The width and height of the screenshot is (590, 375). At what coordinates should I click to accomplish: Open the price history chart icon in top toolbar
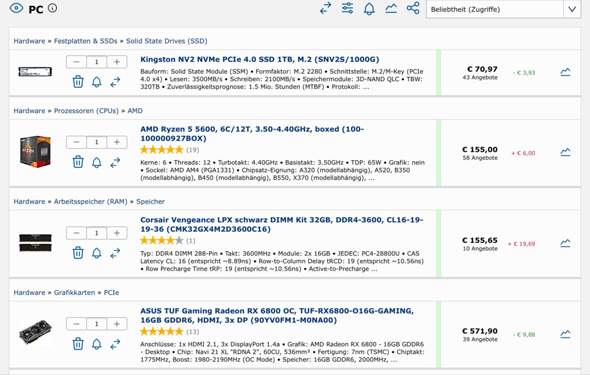391,8
